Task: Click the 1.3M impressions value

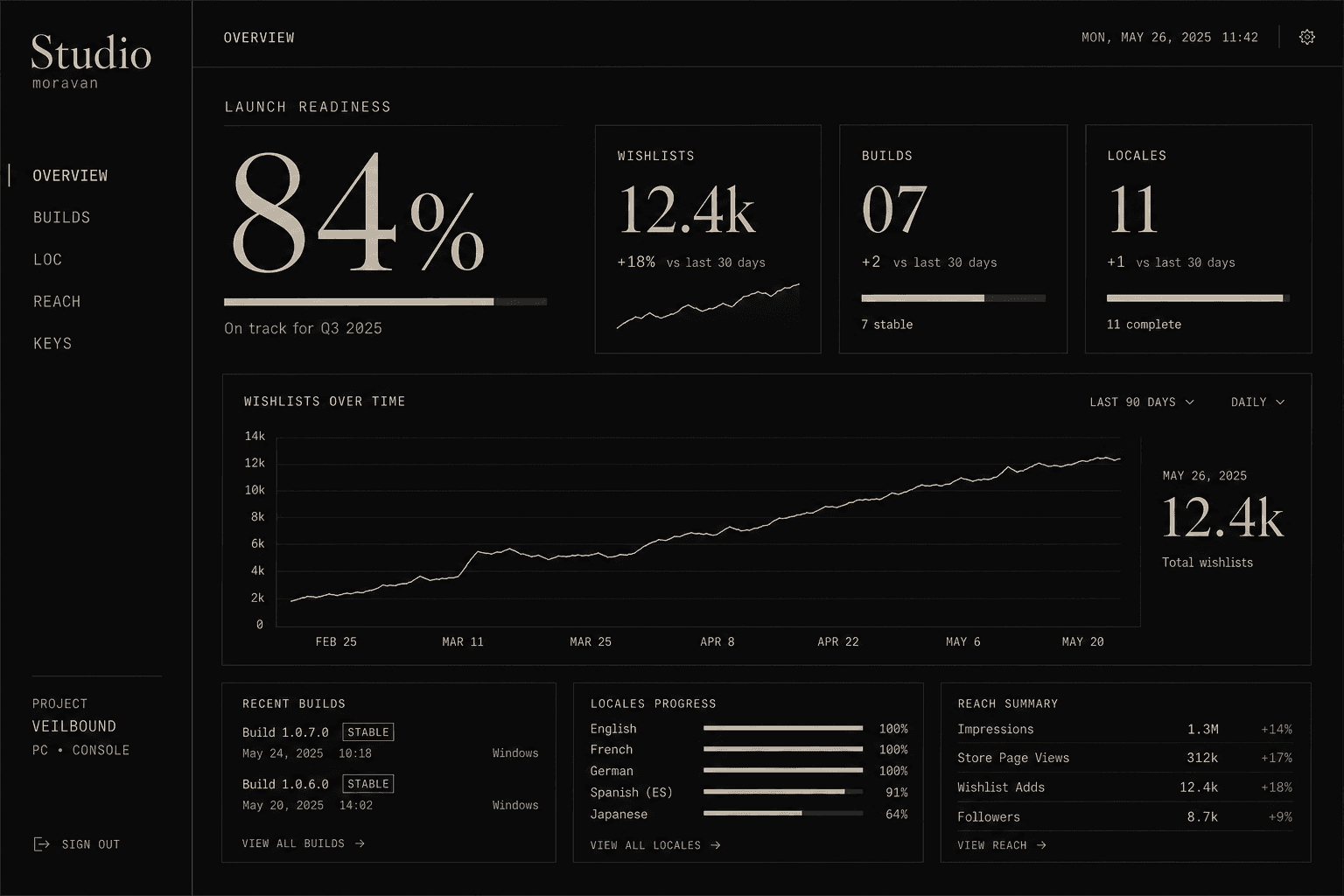Action: (1203, 729)
